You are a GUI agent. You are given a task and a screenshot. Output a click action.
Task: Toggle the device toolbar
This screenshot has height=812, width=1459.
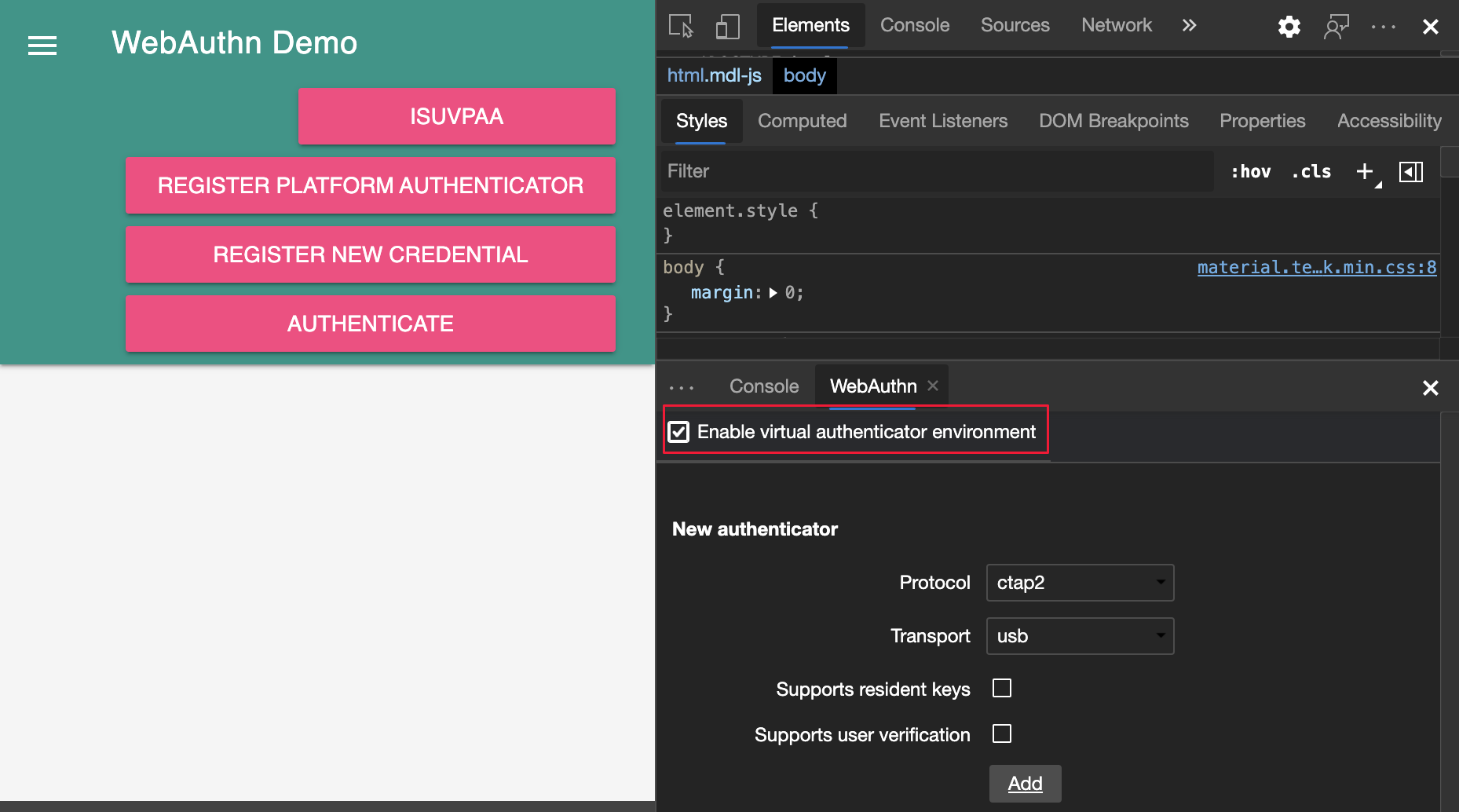727,26
